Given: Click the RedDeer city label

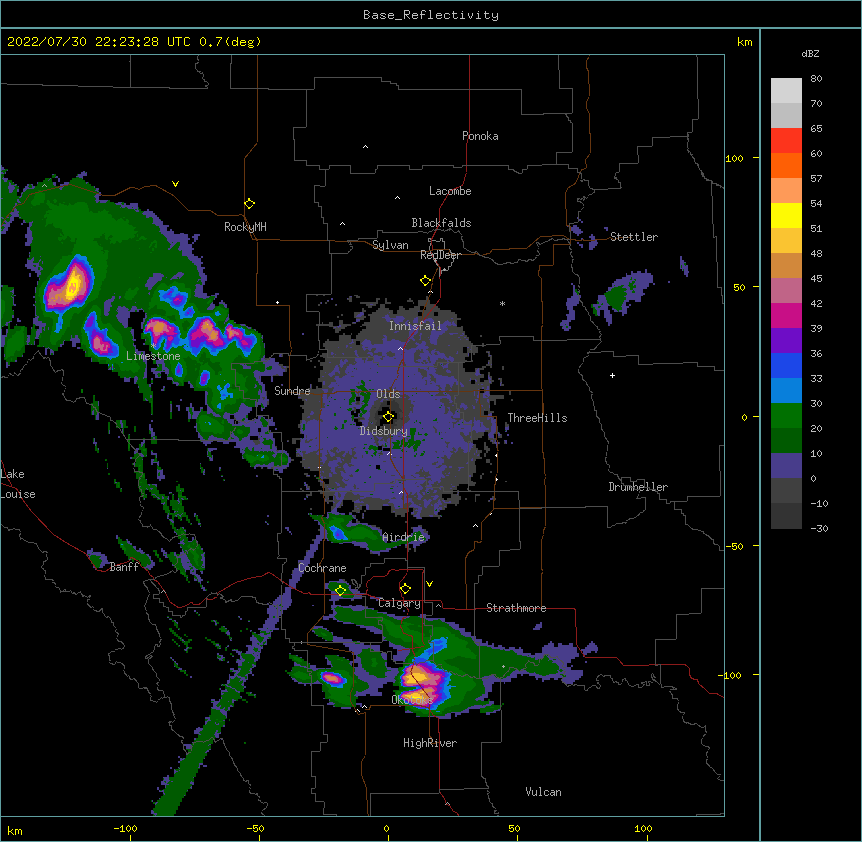Looking at the screenshot, I should (x=440, y=255).
